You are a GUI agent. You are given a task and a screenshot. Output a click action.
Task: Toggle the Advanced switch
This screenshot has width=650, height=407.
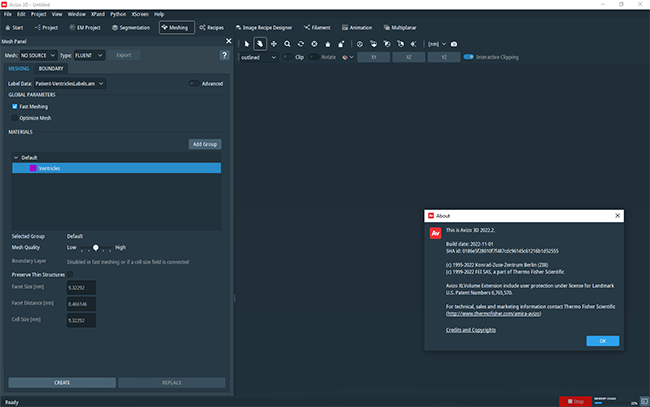194,83
